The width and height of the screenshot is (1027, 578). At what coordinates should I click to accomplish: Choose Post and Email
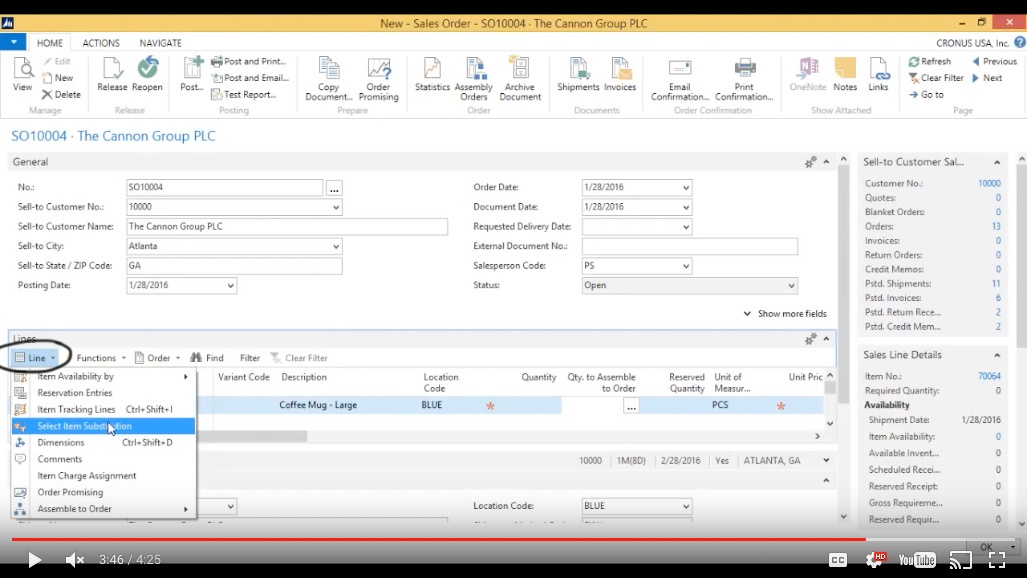(250, 77)
